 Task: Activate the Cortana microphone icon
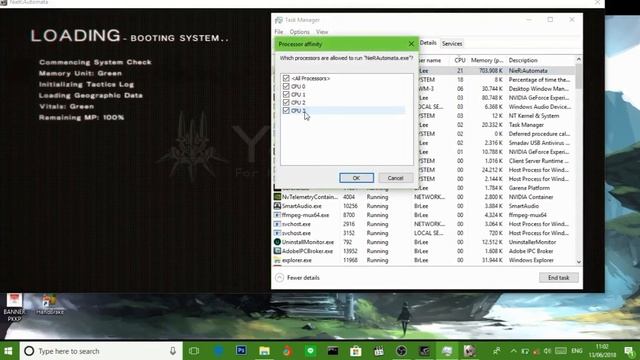pyautogui.click(x=173, y=351)
